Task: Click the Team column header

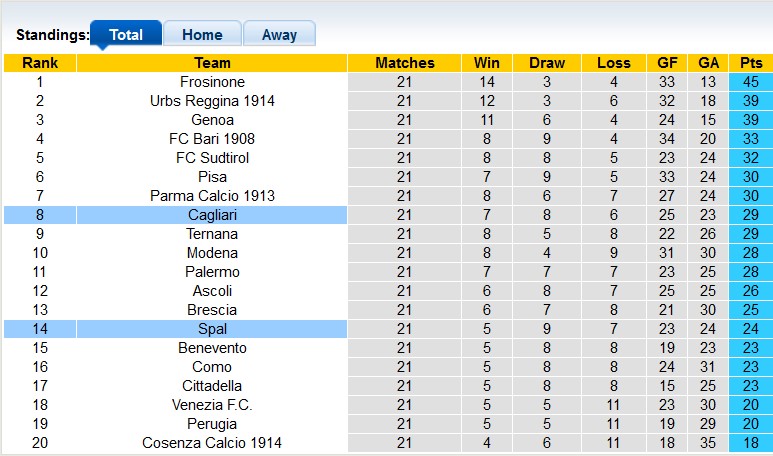Action: coord(212,63)
